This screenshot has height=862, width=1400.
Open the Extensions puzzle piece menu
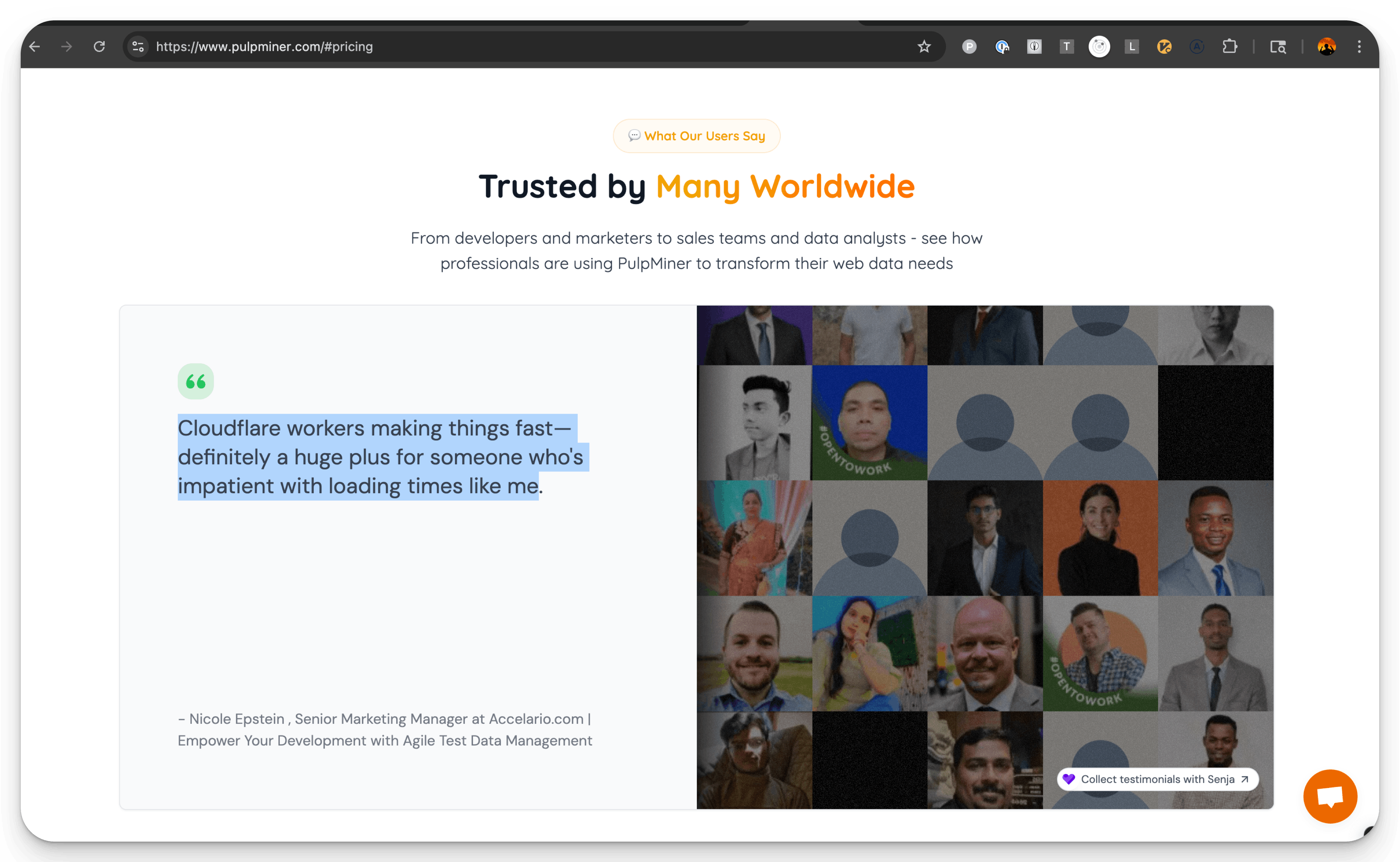(1229, 47)
